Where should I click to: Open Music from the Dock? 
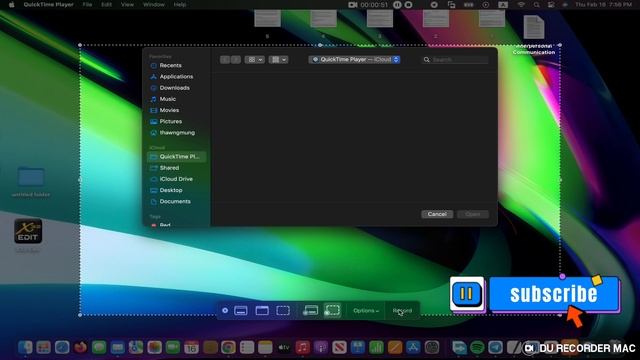click(x=302, y=347)
